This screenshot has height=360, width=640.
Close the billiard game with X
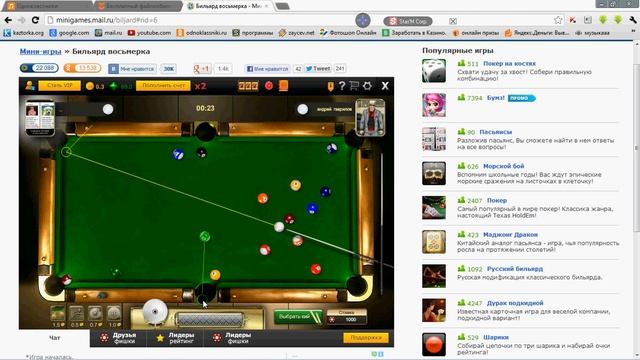click(385, 86)
